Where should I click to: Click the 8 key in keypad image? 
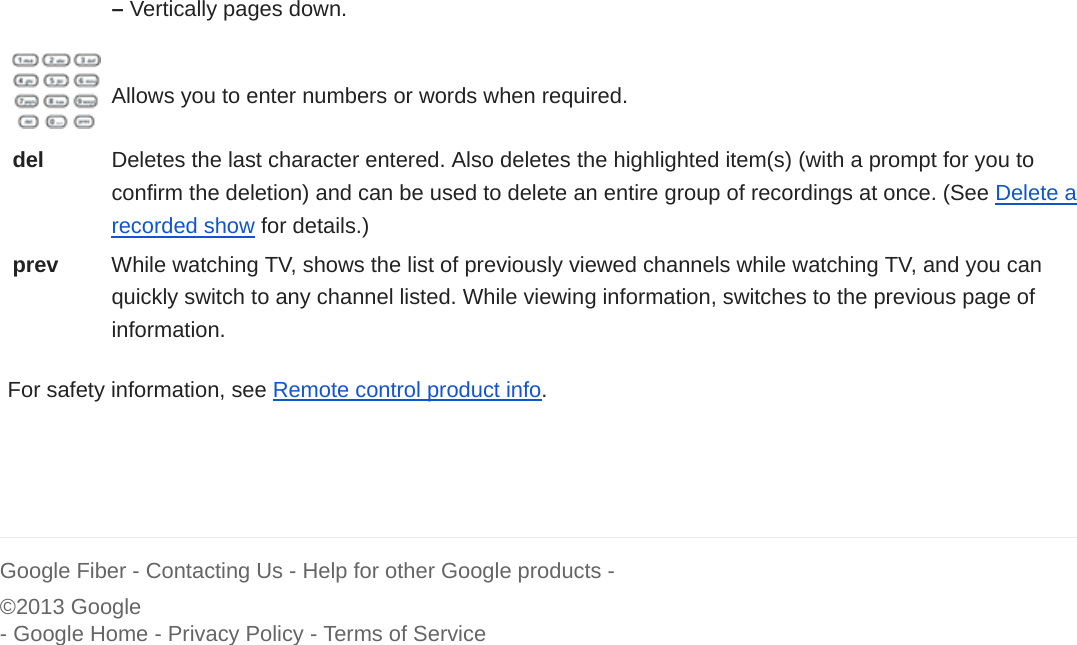click(57, 101)
